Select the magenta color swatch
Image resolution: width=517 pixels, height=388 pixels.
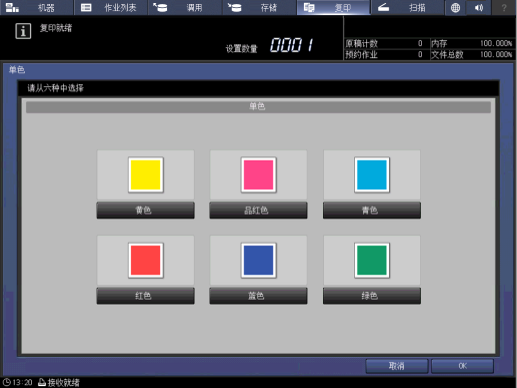tap(258, 175)
